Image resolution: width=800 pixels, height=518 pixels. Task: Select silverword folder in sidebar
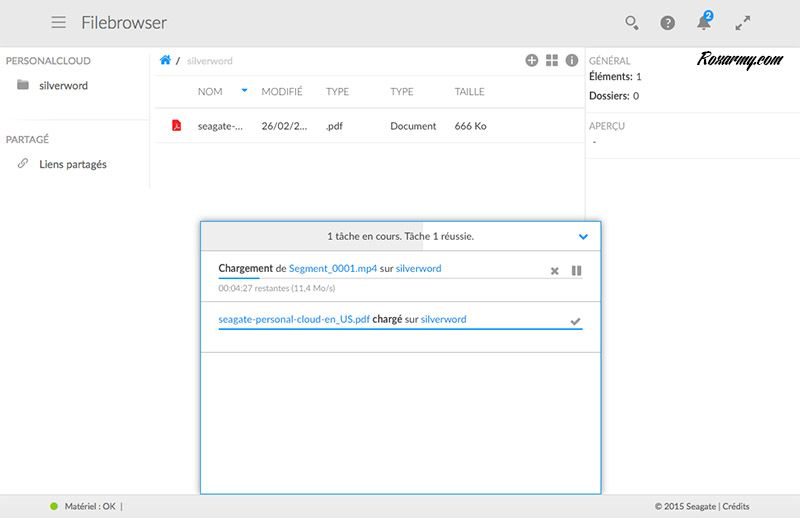tap(63, 86)
